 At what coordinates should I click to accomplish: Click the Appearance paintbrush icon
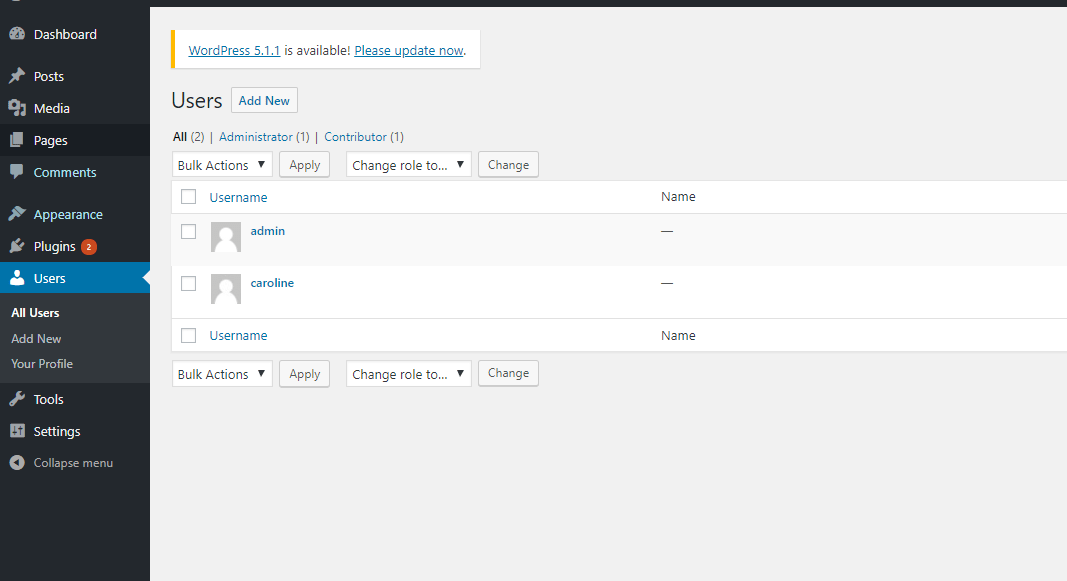(x=17, y=214)
